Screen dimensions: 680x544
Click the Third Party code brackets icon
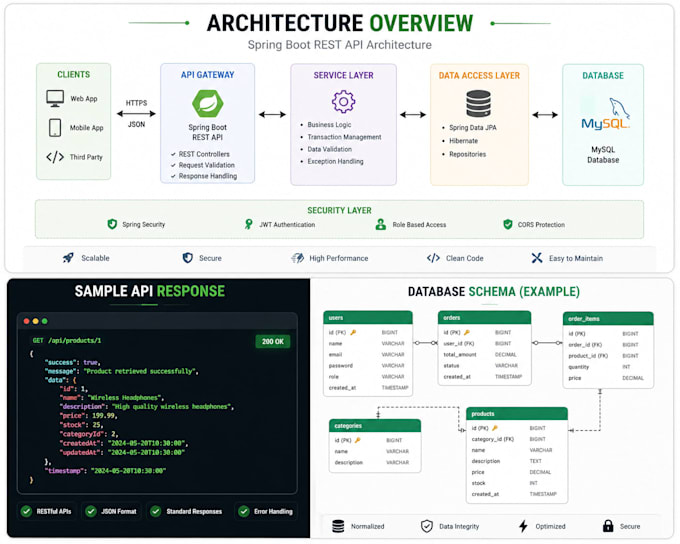(x=55, y=157)
